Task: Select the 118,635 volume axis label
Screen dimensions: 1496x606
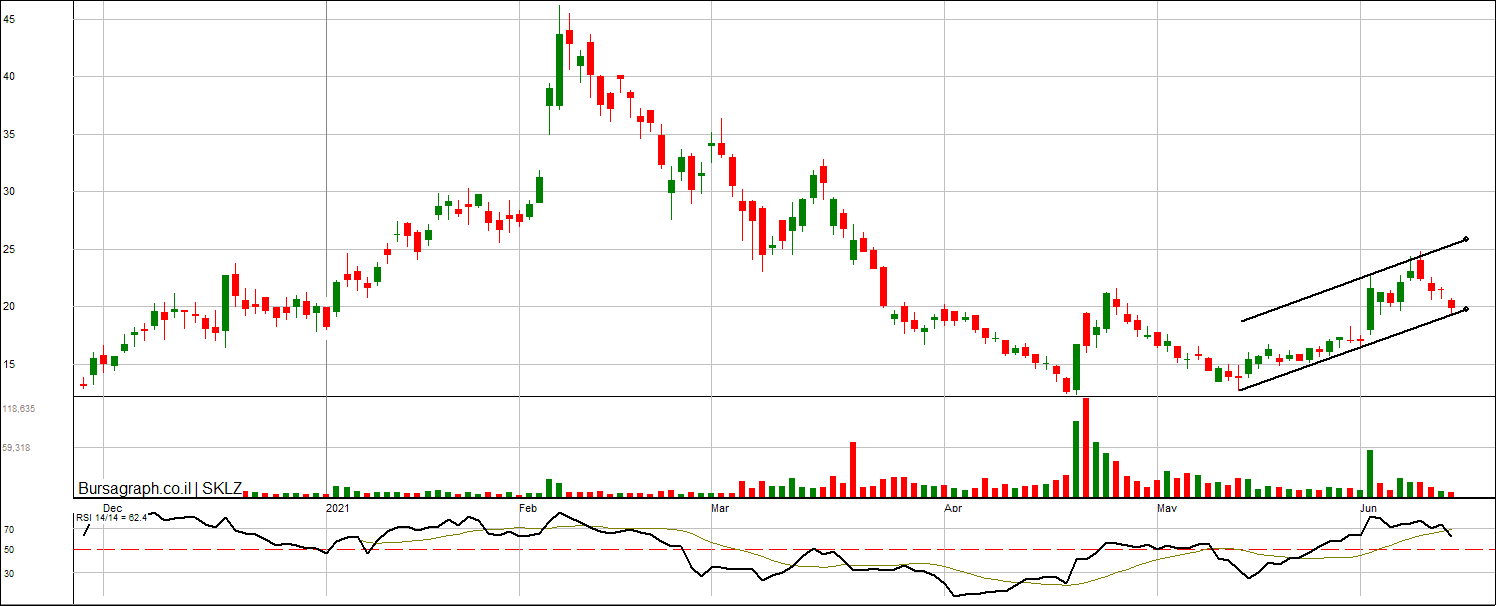Action: click(x=19, y=409)
